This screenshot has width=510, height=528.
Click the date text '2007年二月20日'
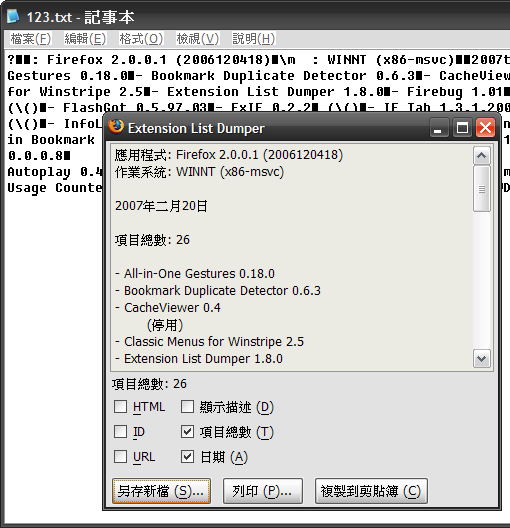[x=161, y=206]
